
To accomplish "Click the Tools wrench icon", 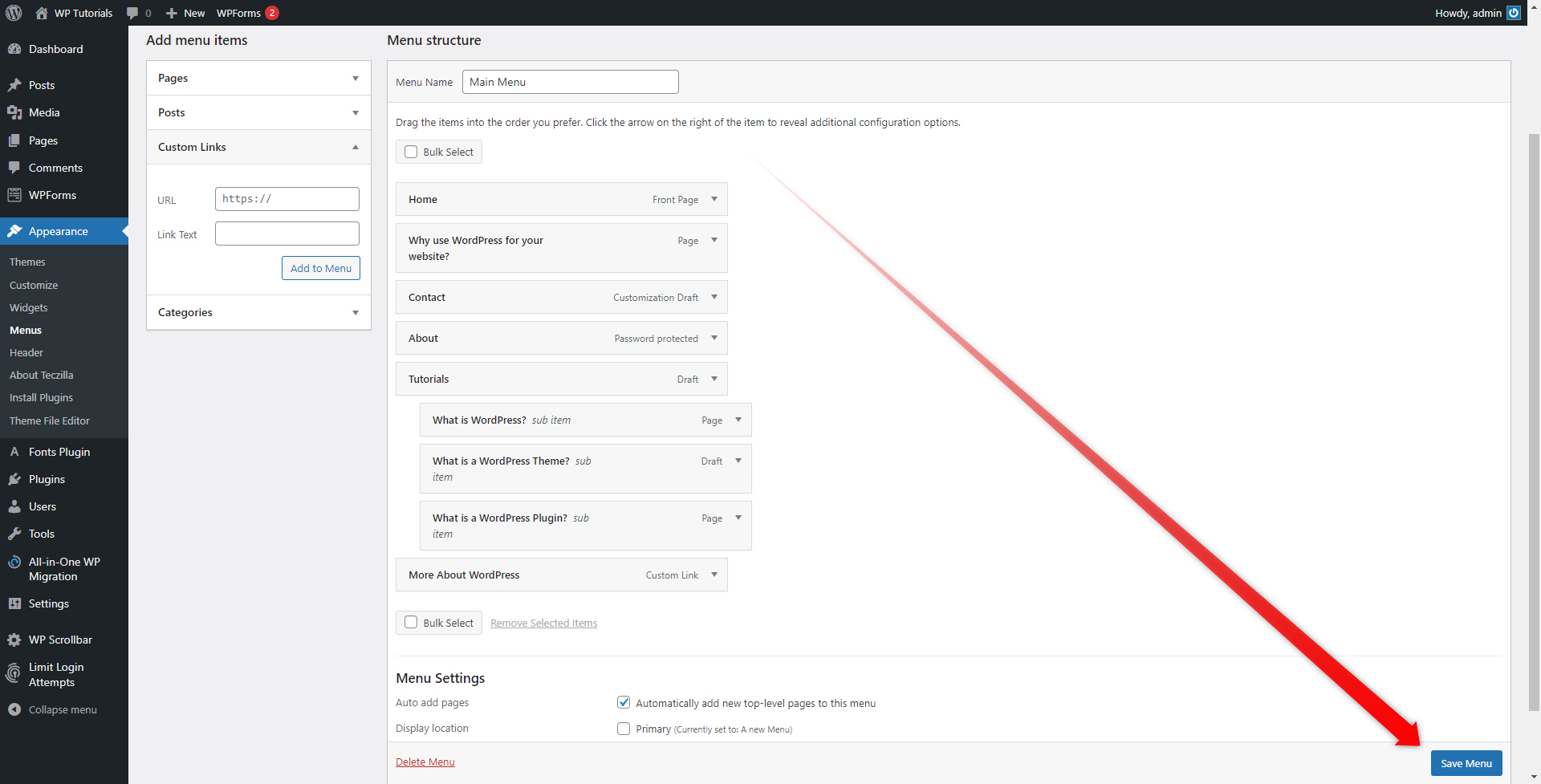I will click(x=14, y=534).
